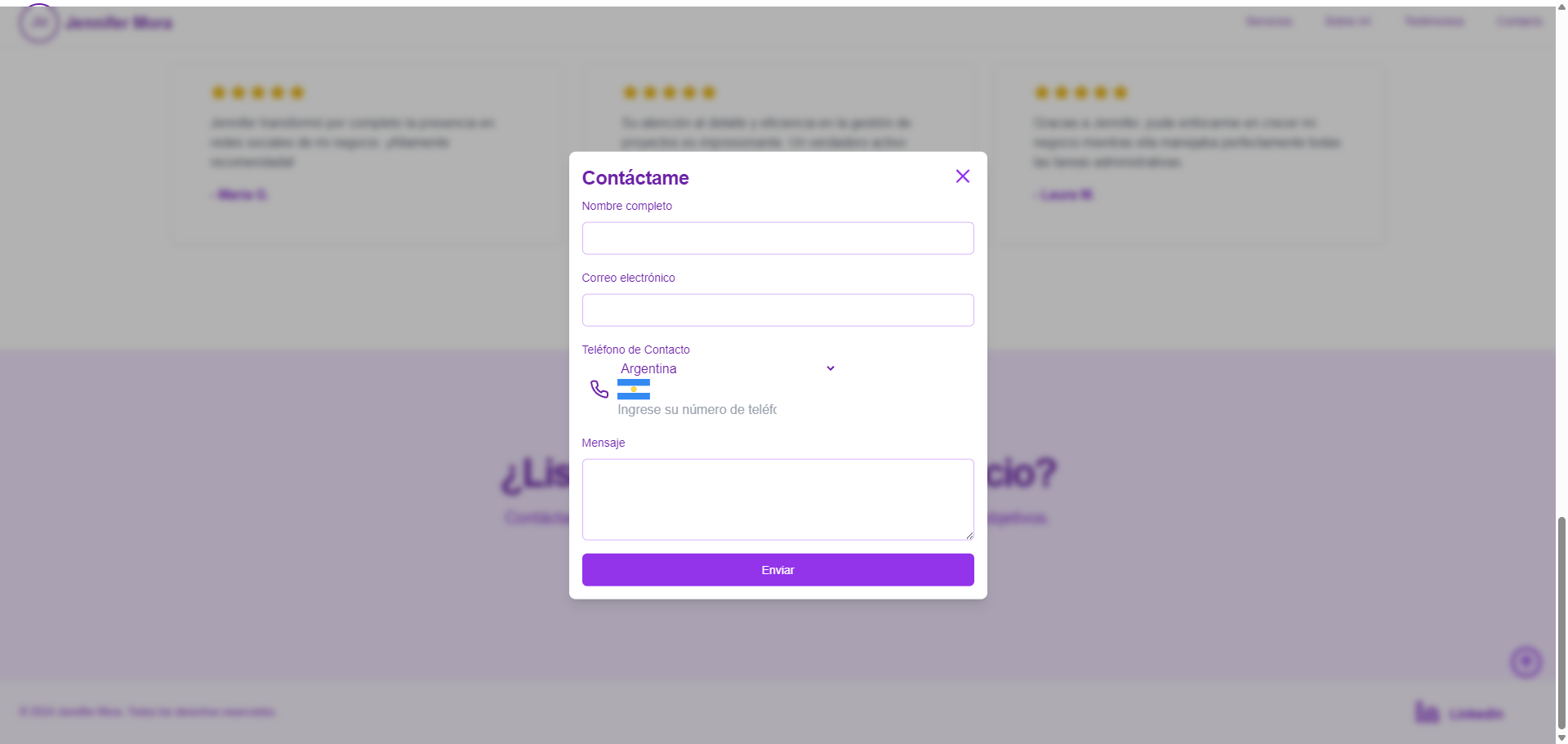Screen dimensions: 1568x744
Task: Expand the Teléfono de Contacto country picker
Action: click(727, 368)
